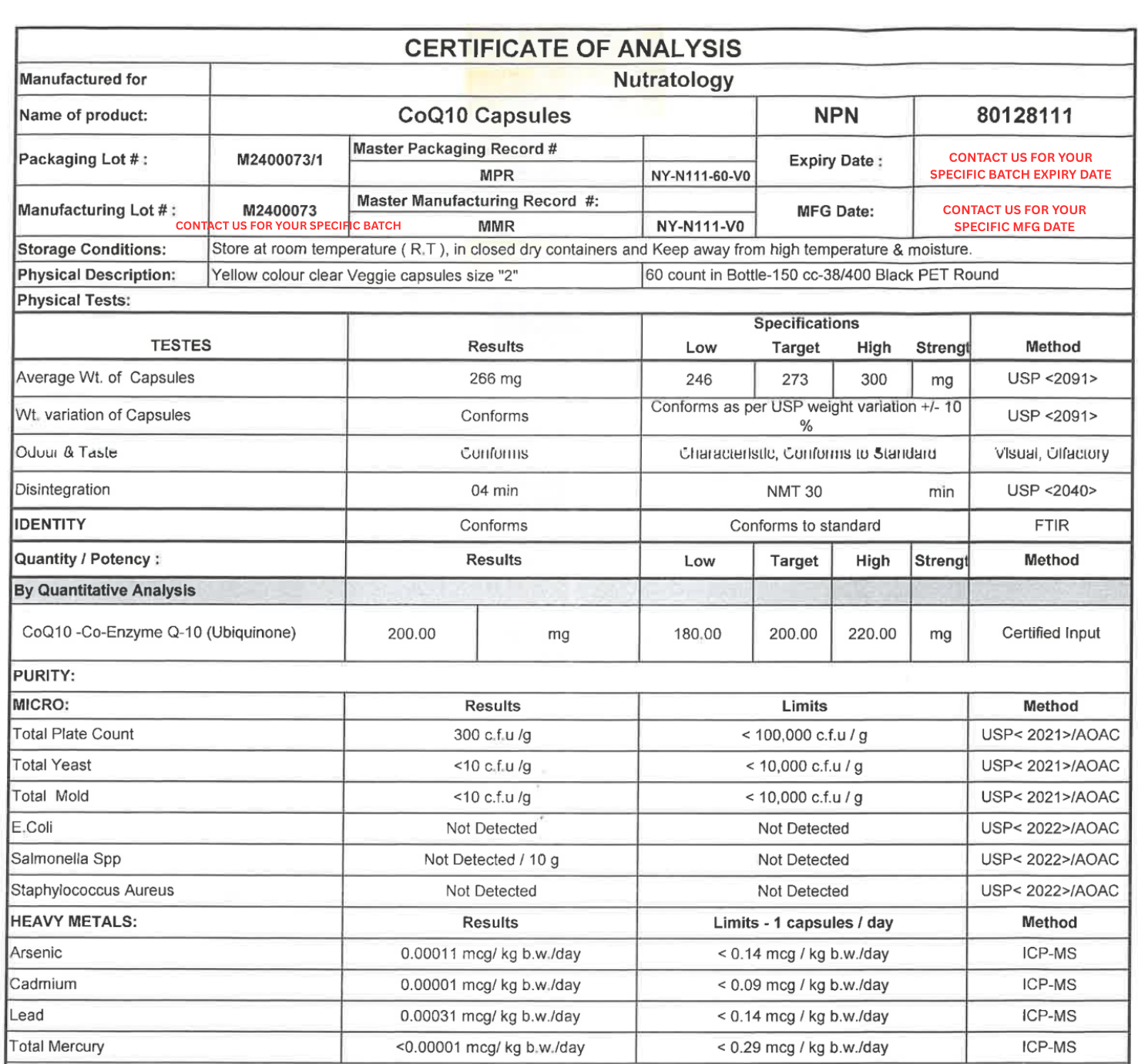Click the Certified Input method cell
Image resolution: width=1138 pixels, height=1064 pixels.
pyautogui.click(x=1050, y=633)
